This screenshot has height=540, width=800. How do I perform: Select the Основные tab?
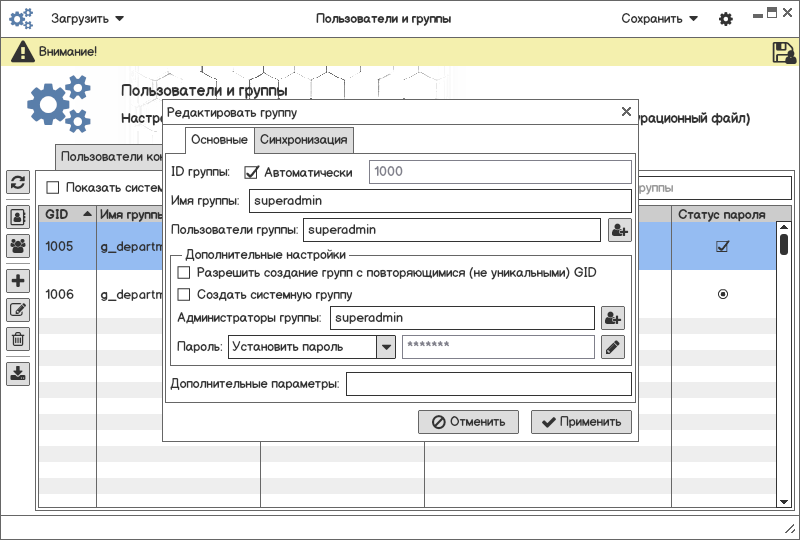[219, 139]
